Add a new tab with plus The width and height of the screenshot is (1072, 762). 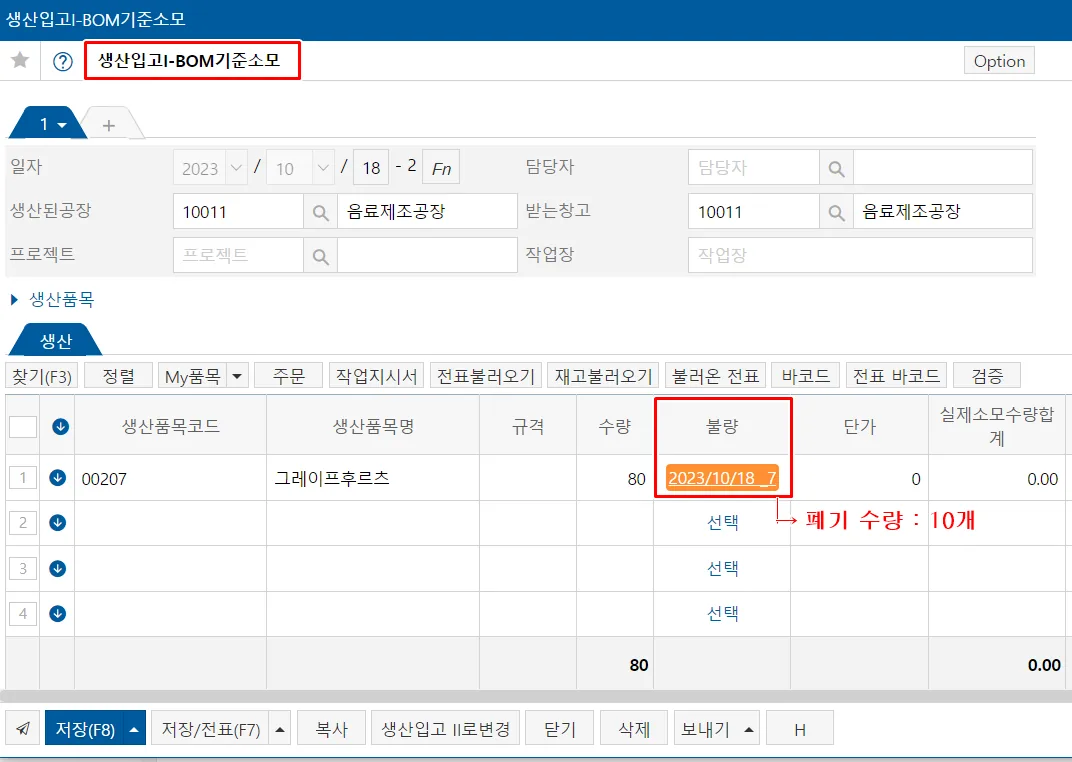109,125
